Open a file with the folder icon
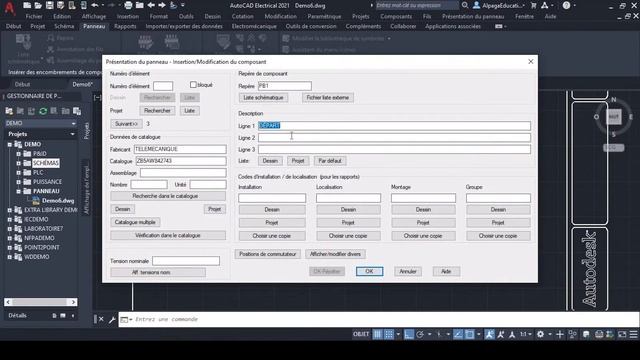The height and width of the screenshot is (360, 640). point(38,5)
